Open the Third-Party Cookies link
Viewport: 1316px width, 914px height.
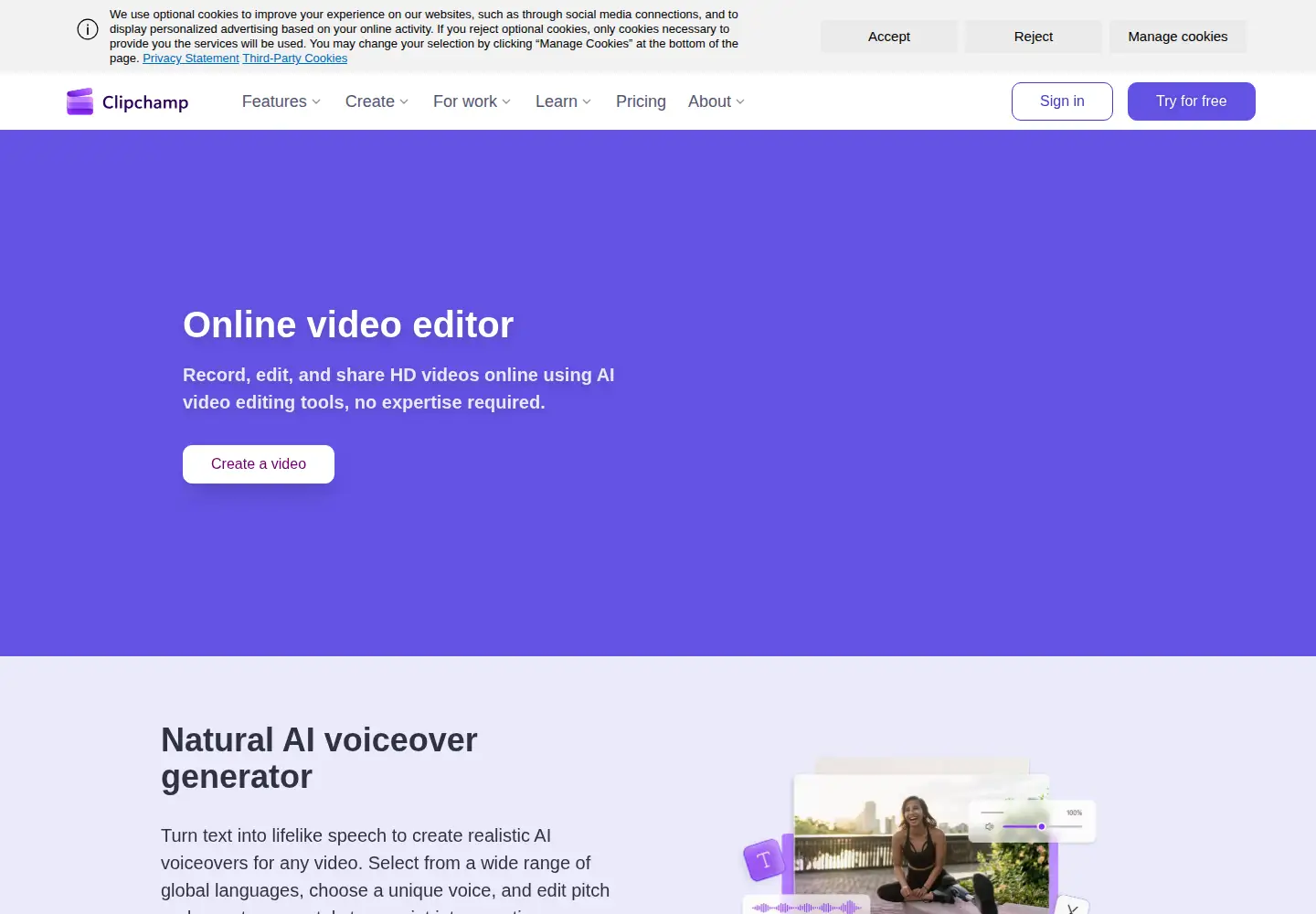coord(295,58)
